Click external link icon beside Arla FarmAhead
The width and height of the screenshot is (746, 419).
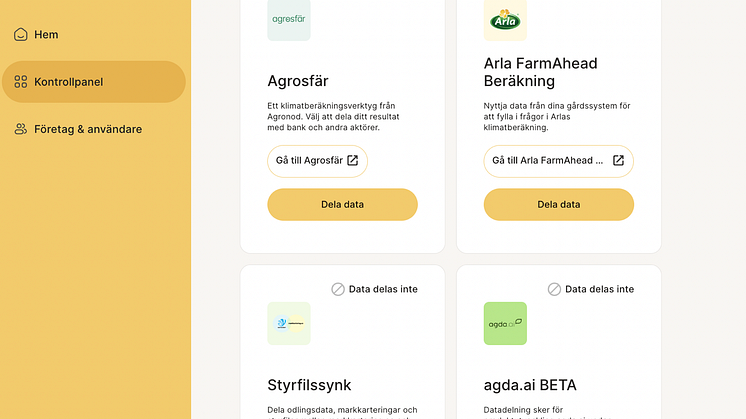point(618,160)
